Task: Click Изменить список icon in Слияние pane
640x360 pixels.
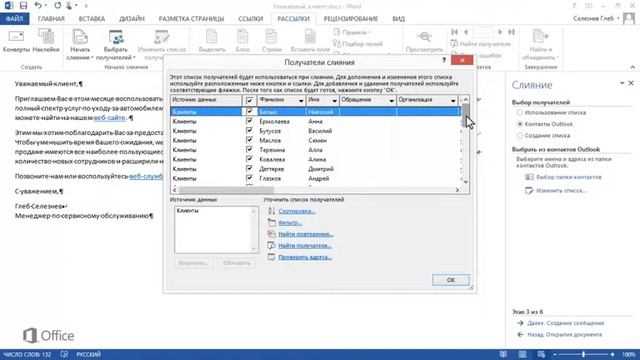Action: point(529,190)
